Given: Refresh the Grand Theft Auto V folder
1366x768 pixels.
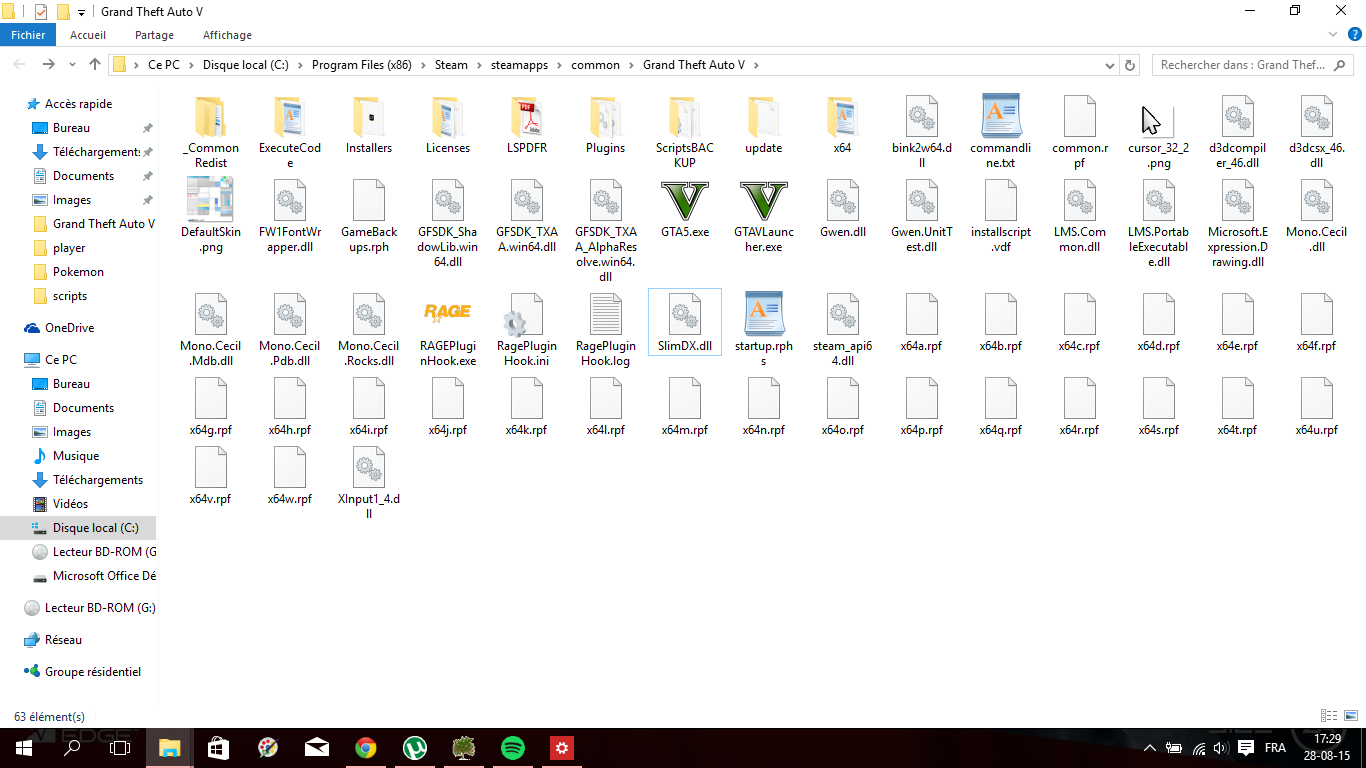Looking at the screenshot, I should tap(1130, 65).
